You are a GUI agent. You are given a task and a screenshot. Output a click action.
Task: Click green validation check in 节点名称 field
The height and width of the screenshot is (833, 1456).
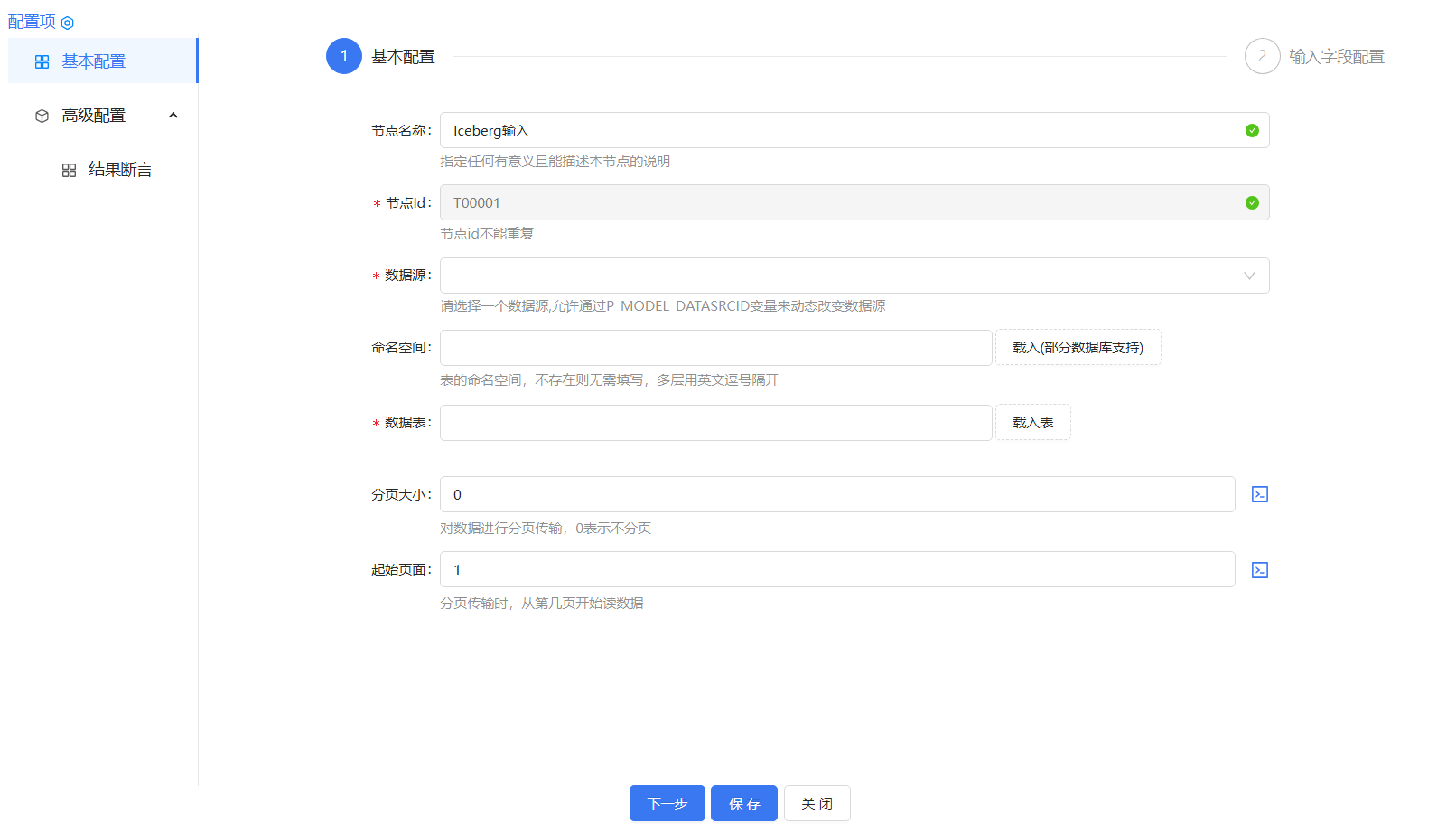1252,130
